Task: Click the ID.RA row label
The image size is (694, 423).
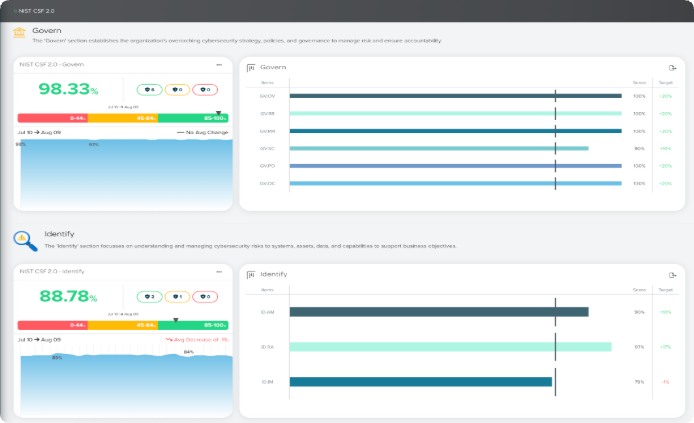Action: [267, 347]
